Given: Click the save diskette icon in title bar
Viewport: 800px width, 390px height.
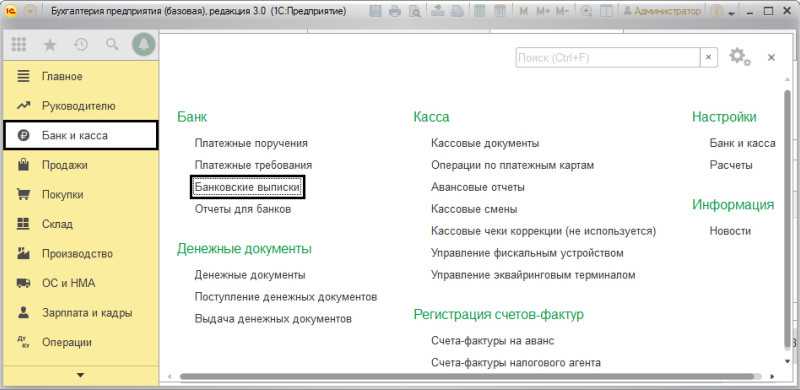Looking at the screenshot, I should pyautogui.click(x=376, y=11).
